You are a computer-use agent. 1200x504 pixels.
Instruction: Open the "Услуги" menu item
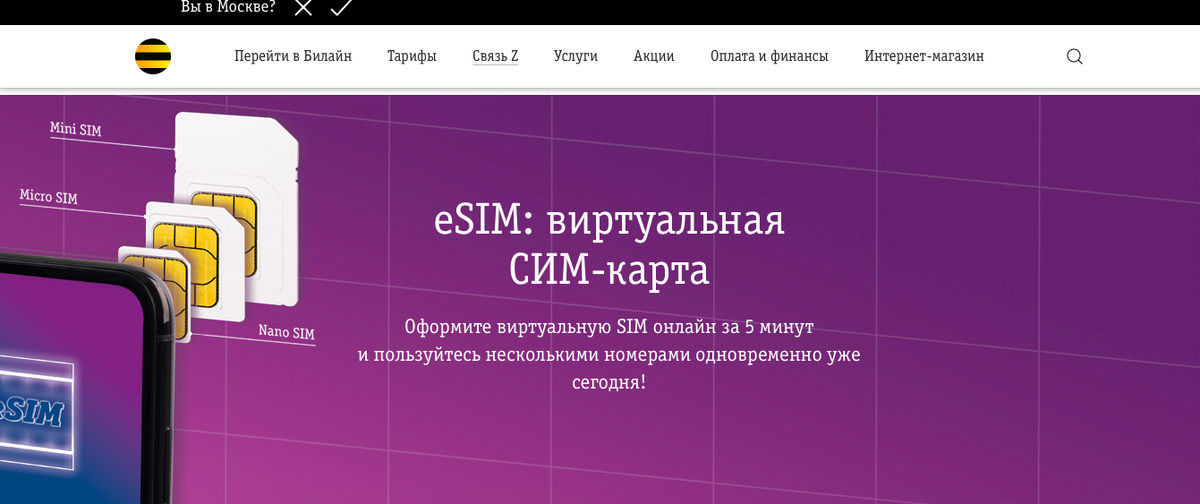pyautogui.click(x=576, y=56)
